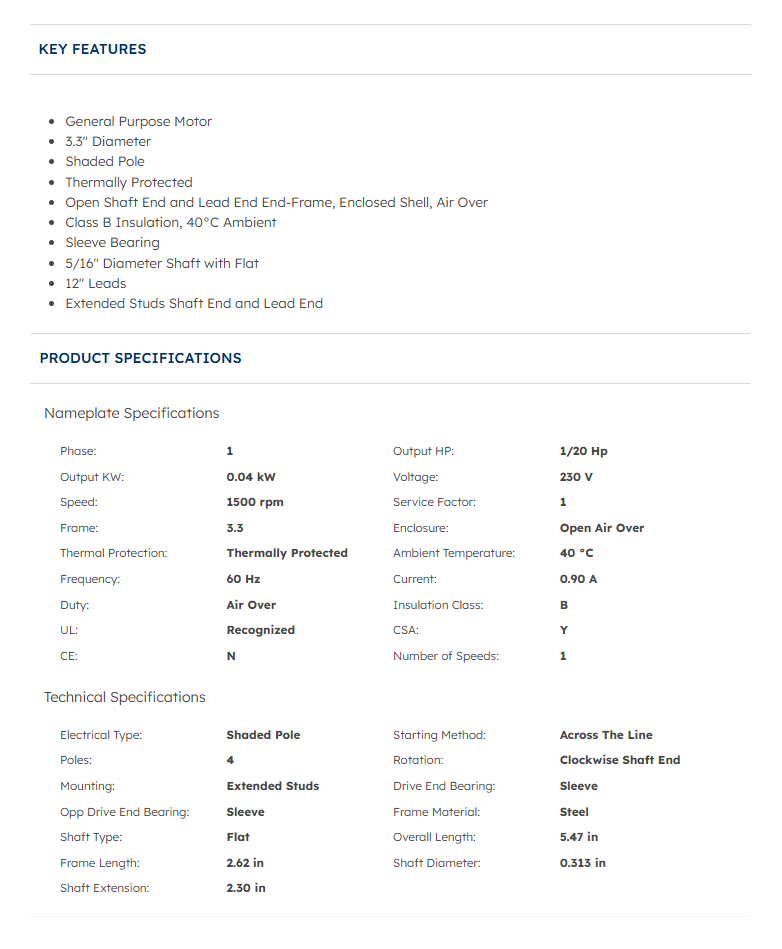
Task: Click the Thermally Protected feature bullet
Action: [129, 182]
